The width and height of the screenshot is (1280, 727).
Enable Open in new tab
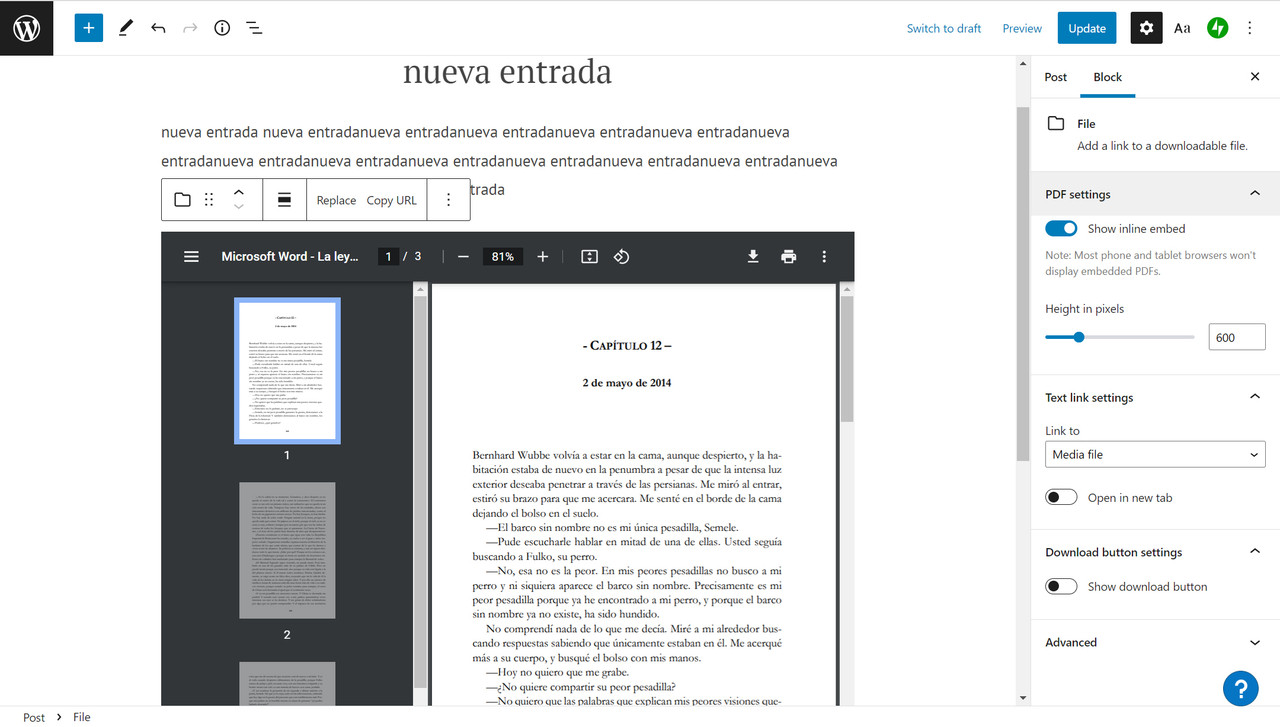pyautogui.click(x=1061, y=496)
